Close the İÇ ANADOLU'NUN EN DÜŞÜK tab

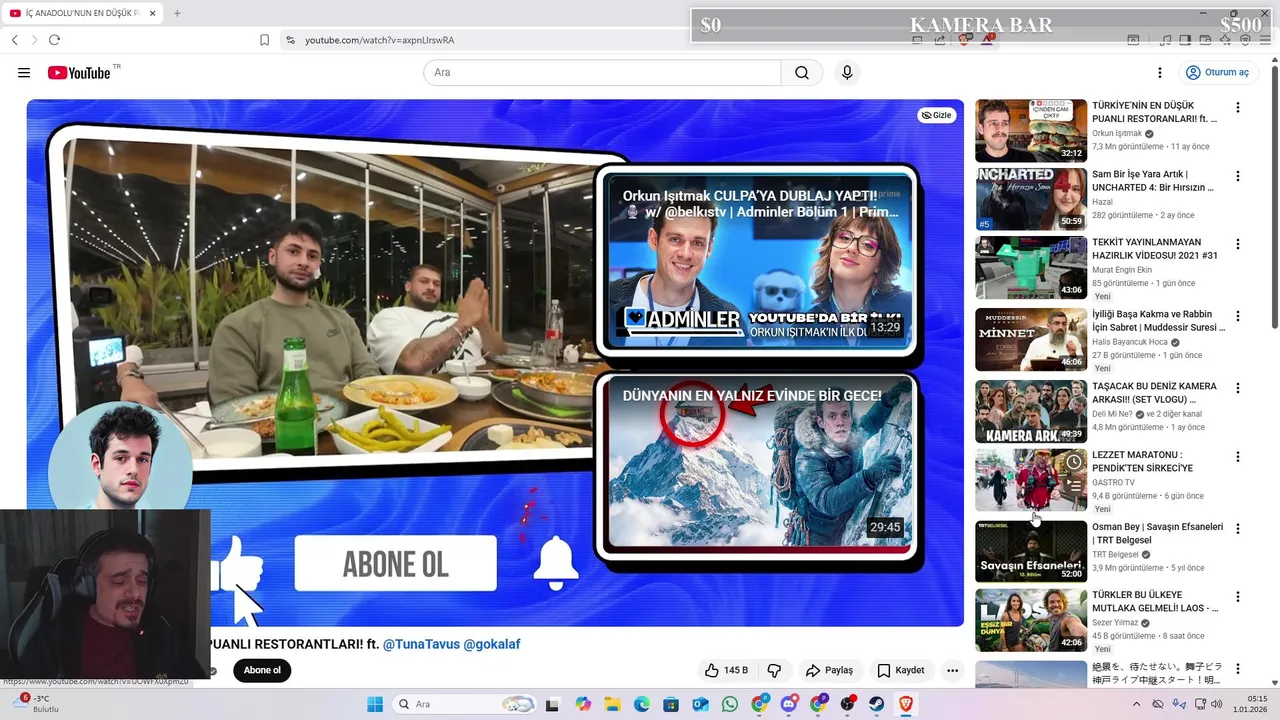click(x=154, y=13)
